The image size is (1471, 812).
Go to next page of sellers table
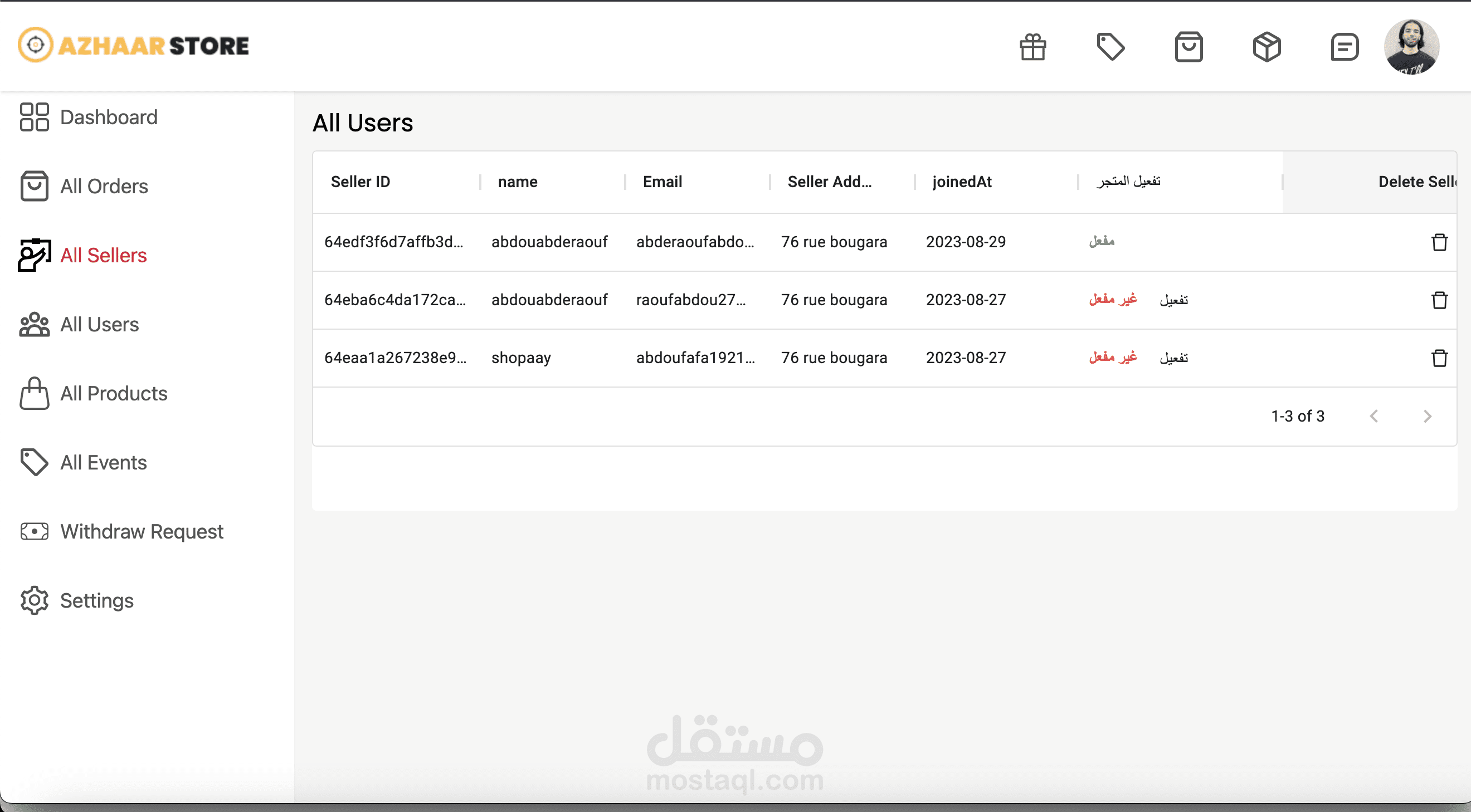click(x=1427, y=417)
